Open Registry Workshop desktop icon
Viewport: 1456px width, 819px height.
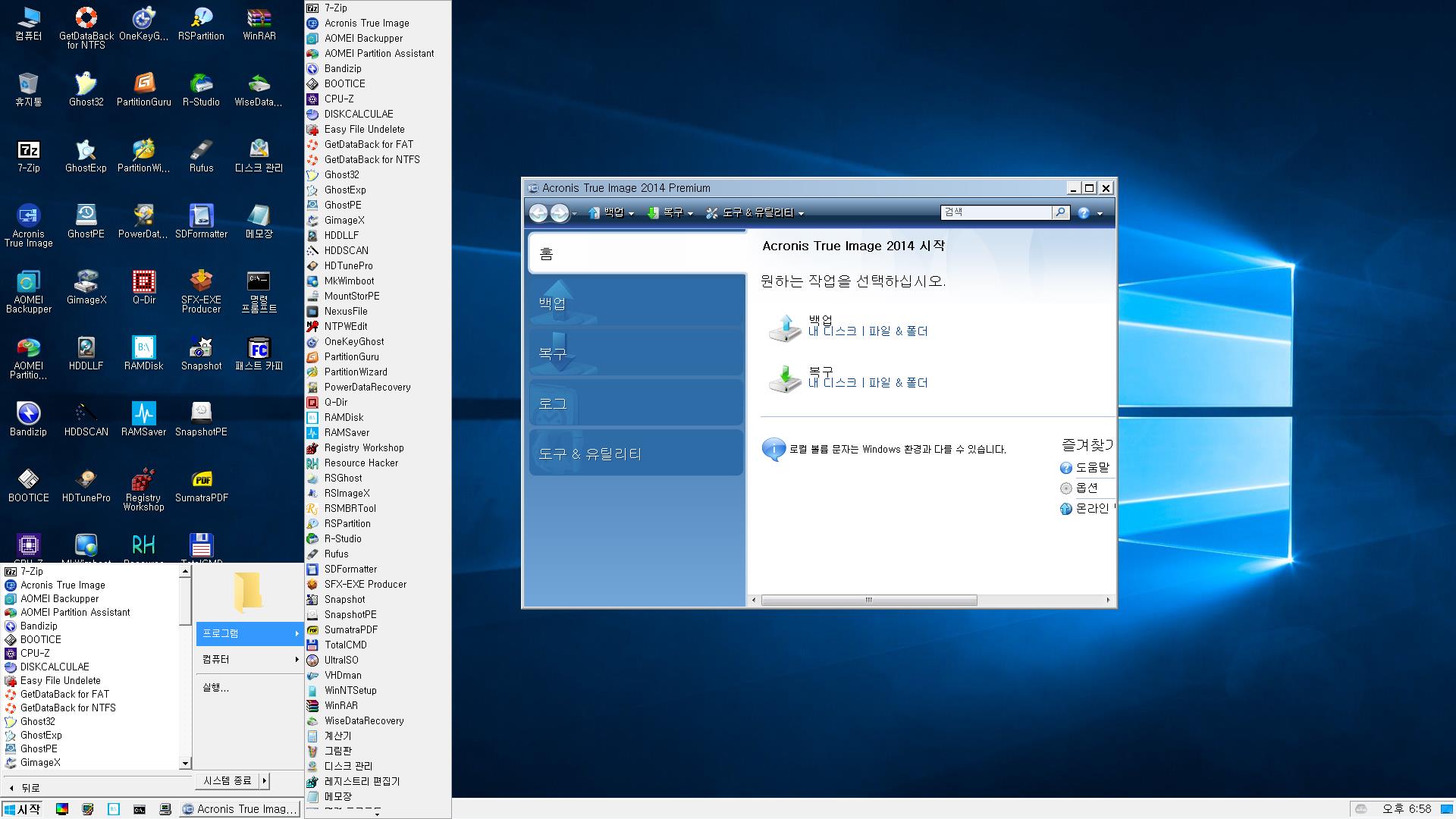coord(143,490)
